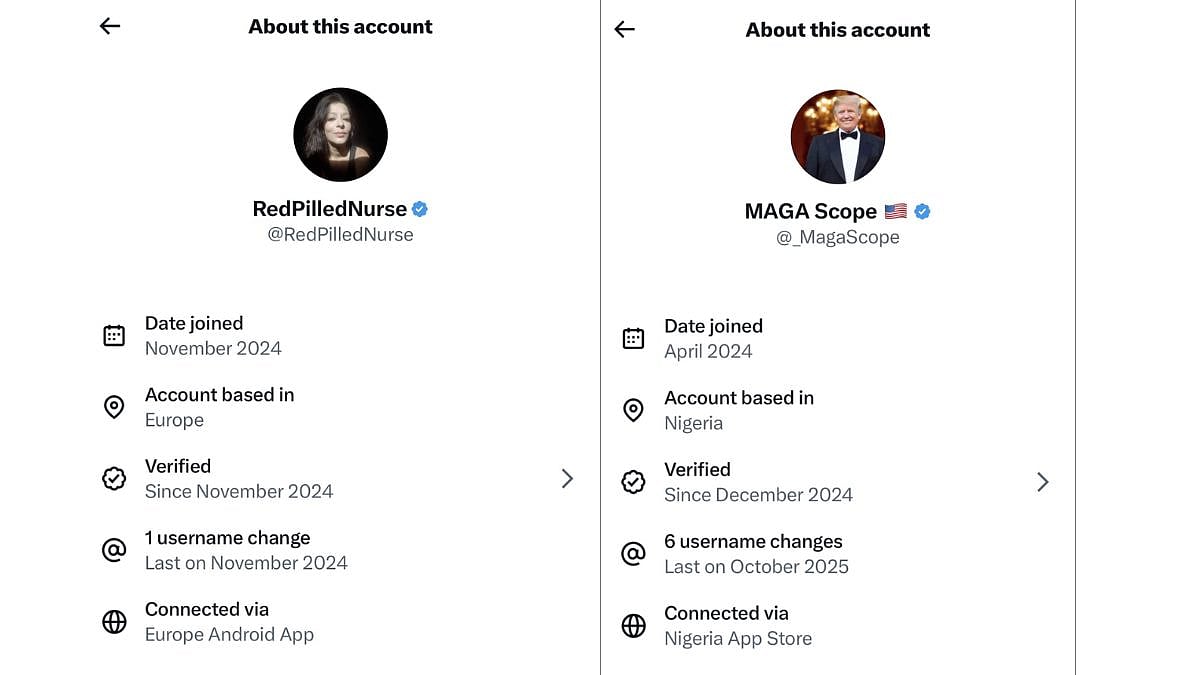Go back from the RedPilledNurse account page
The image size is (1200, 675).
[109, 26]
